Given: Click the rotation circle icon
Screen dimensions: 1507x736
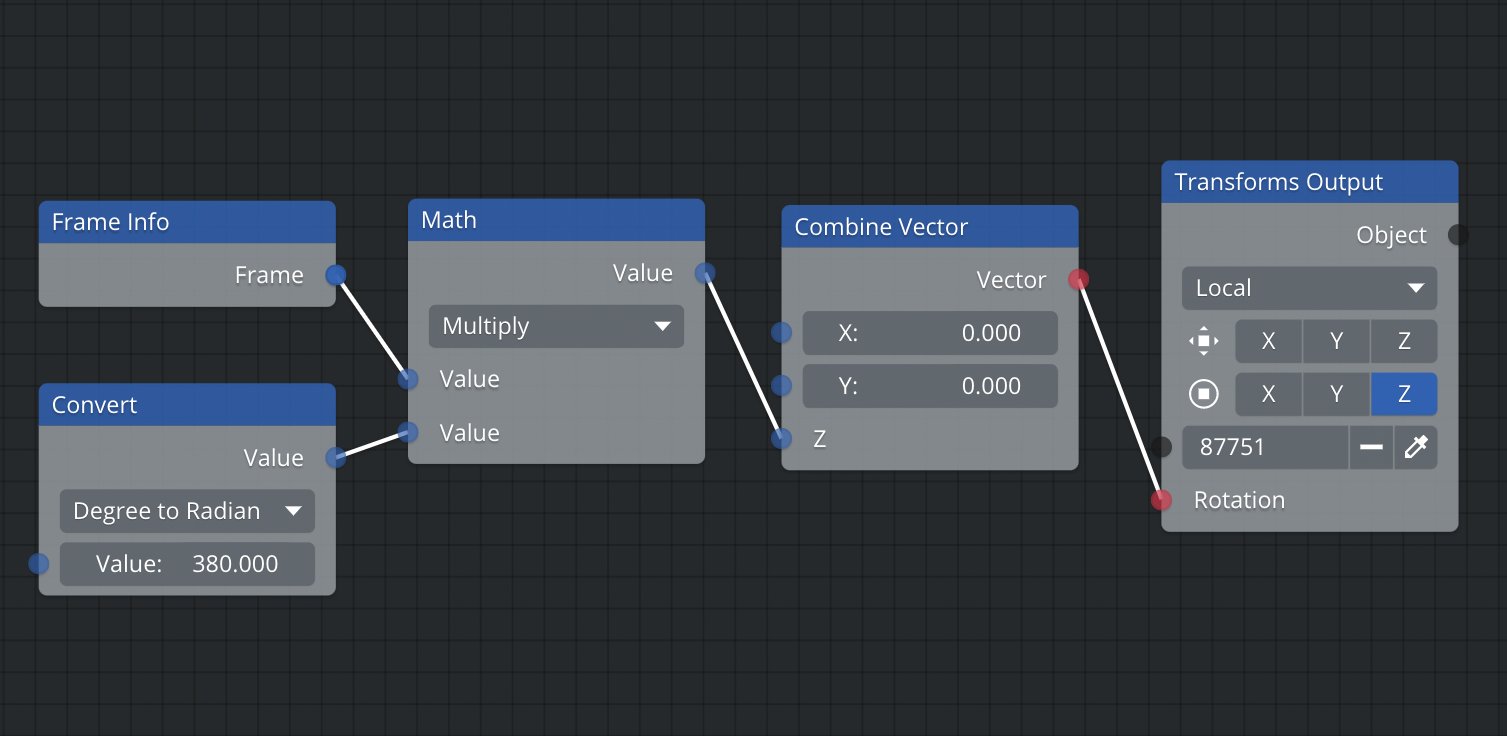Looking at the screenshot, I should [x=1203, y=394].
